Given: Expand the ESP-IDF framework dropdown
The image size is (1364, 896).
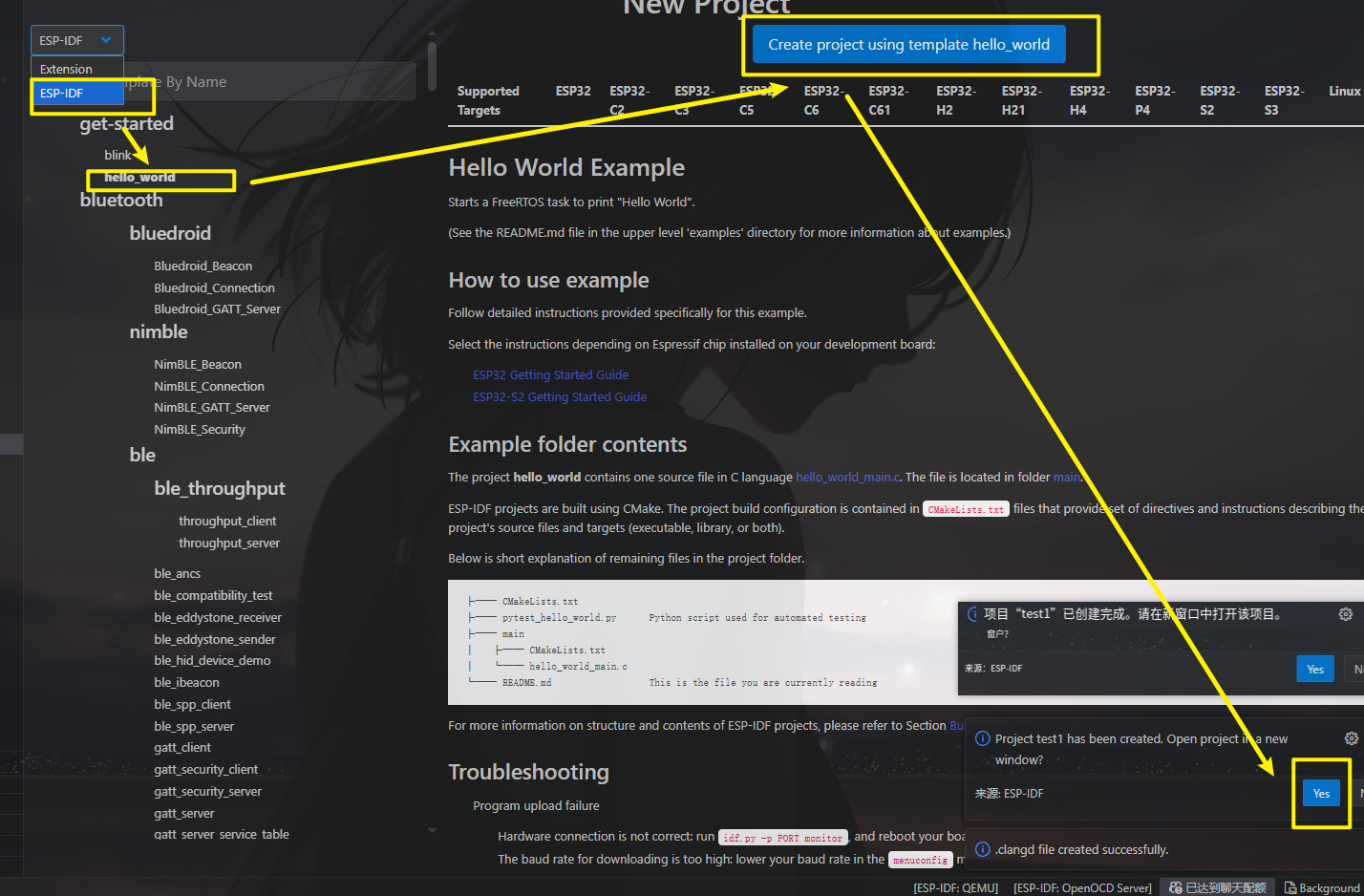Looking at the screenshot, I should pos(77,40).
